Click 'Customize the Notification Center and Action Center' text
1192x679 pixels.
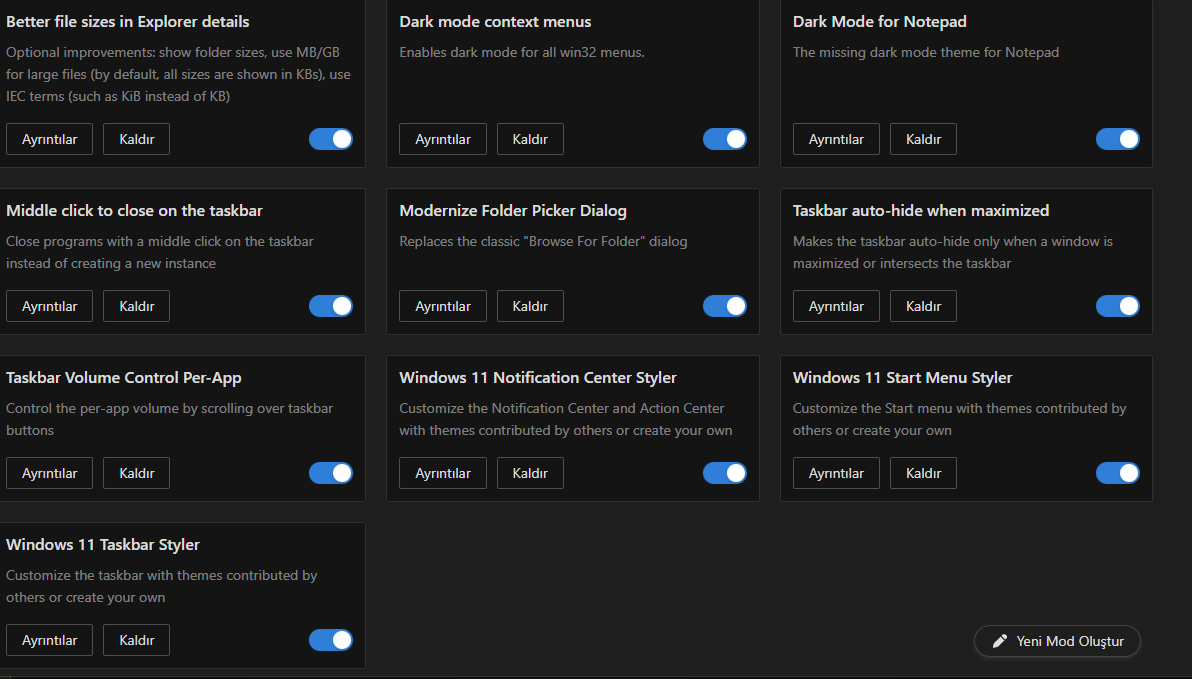pyautogui.click(x=566, y=419)
